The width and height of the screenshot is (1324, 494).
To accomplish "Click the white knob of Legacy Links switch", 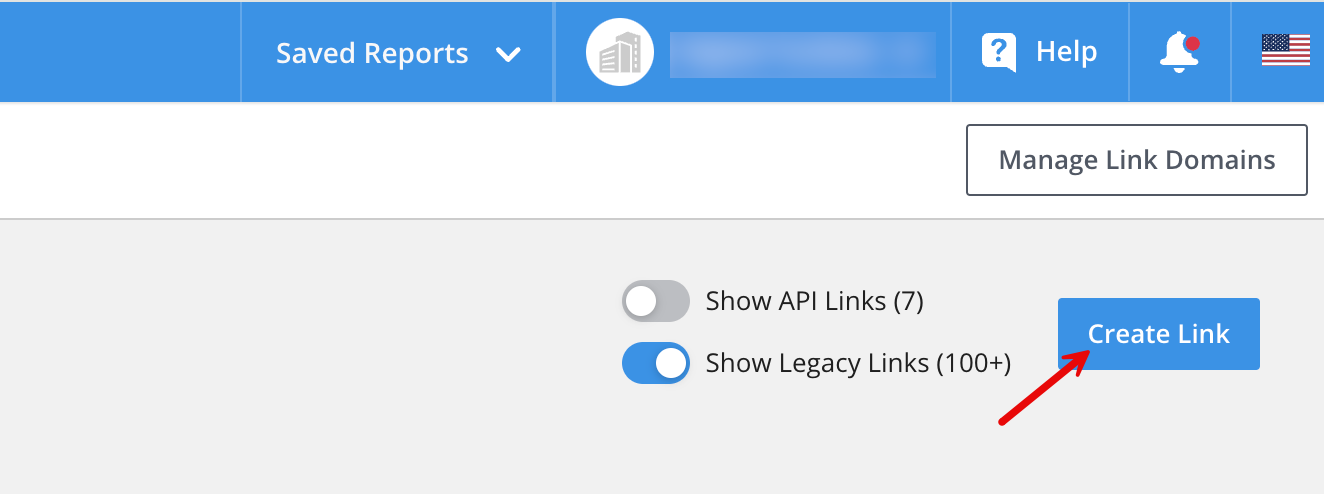I will click(x=672, y=363).
